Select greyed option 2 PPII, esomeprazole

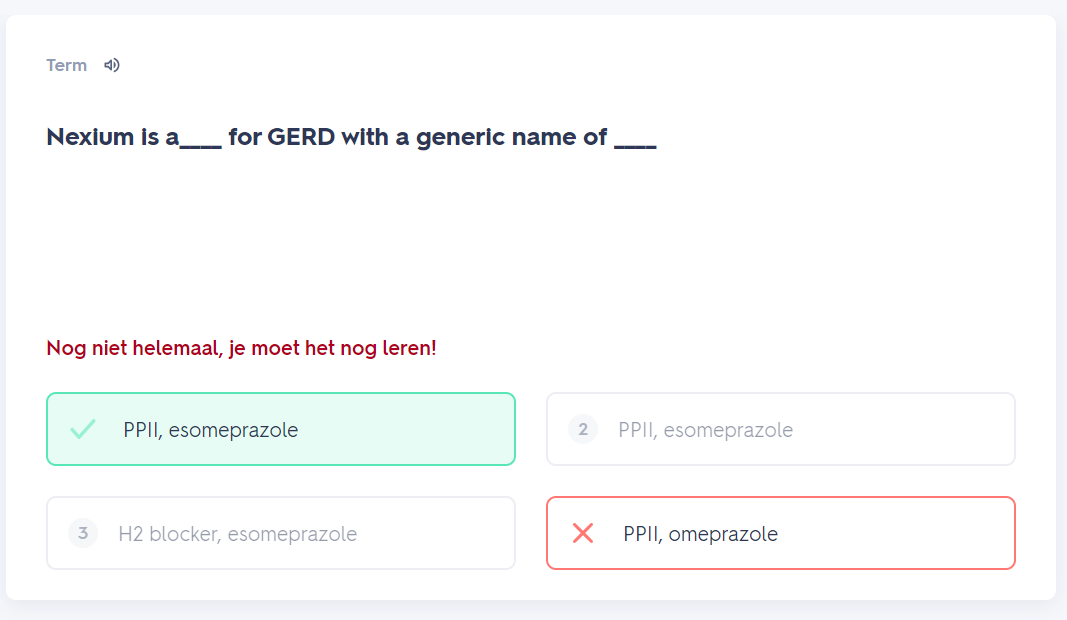point(780,429)
